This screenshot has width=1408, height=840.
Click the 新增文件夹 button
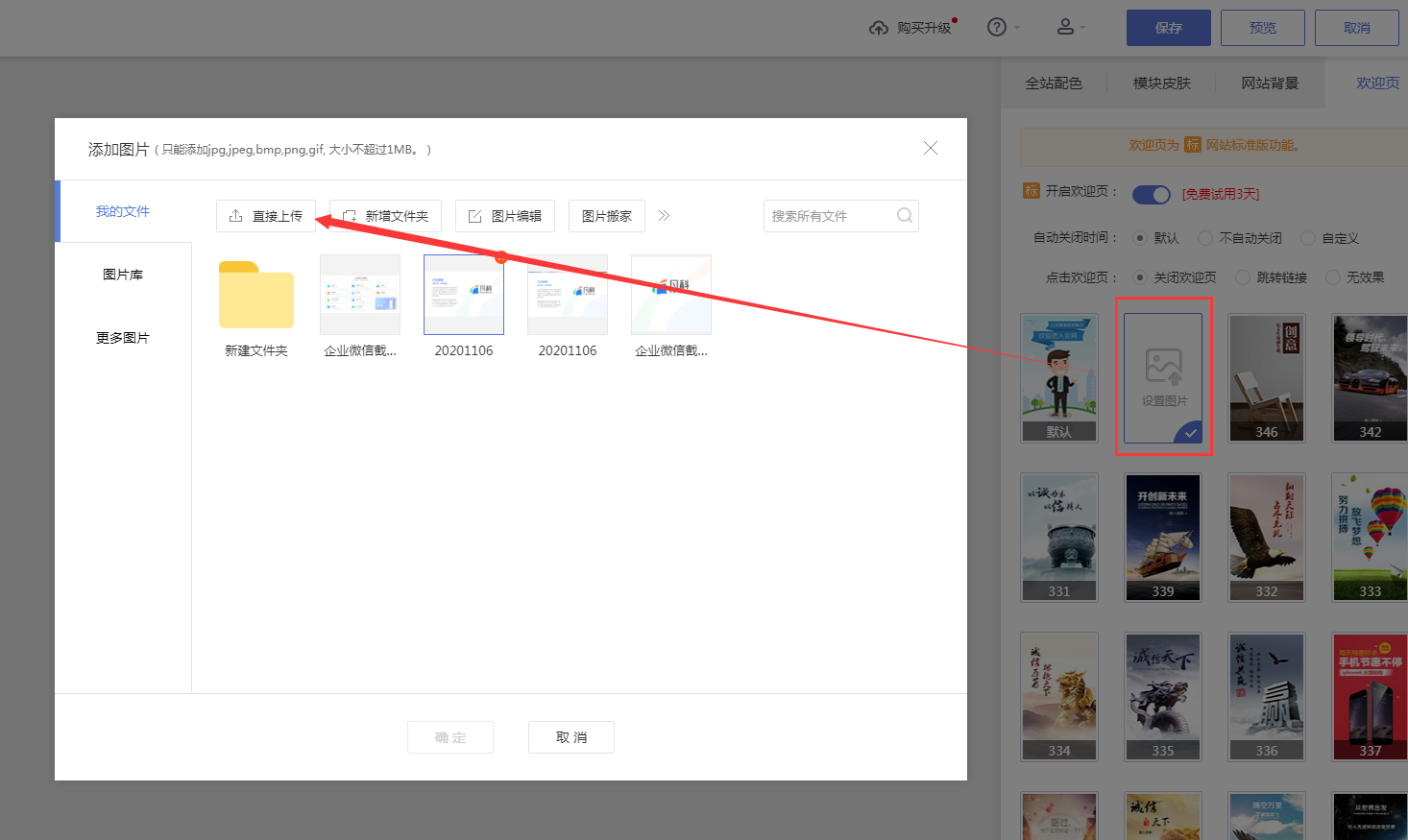tap(385, 216)
